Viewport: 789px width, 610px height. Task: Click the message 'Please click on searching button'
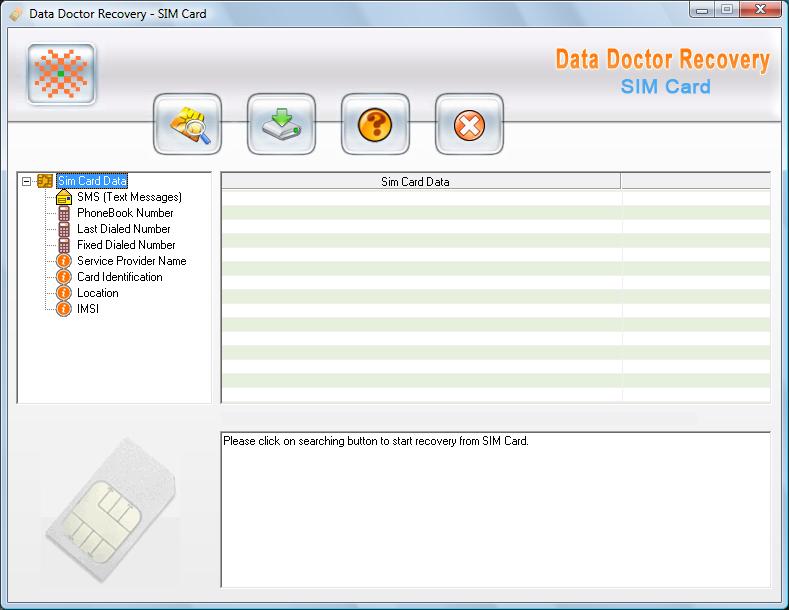(375, 441)
